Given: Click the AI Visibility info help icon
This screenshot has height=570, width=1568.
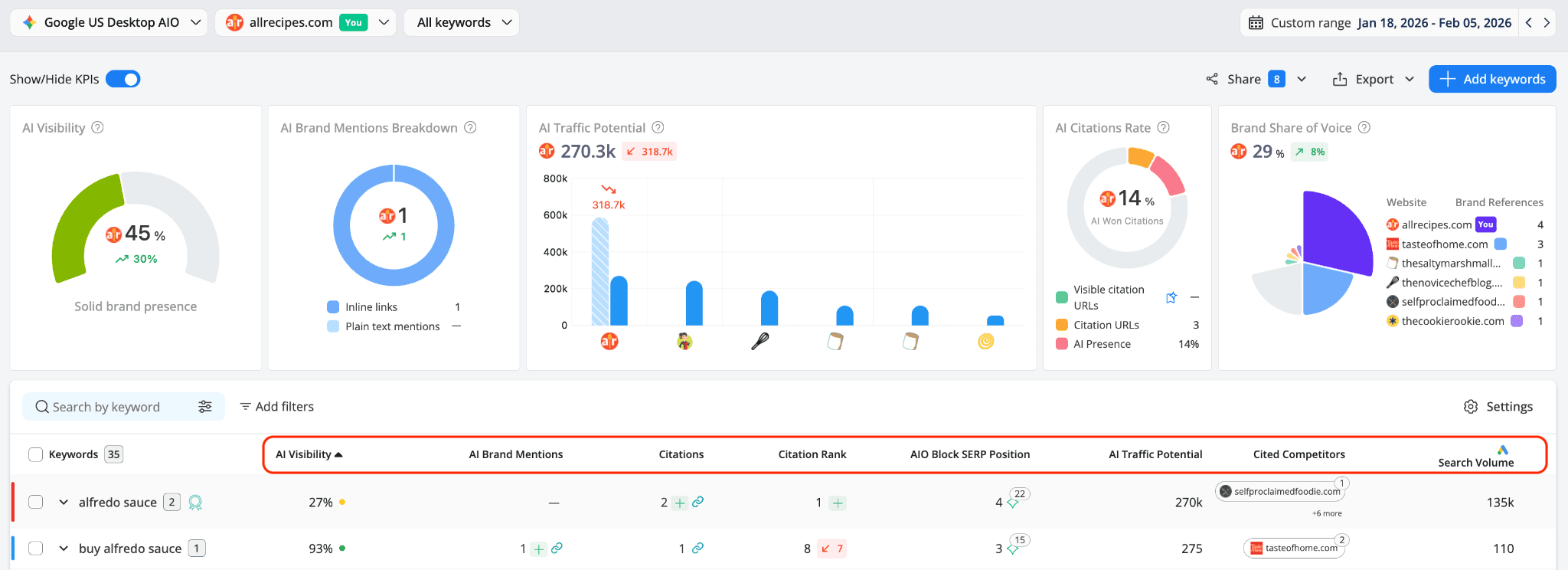Looking at the screenshot, I should [97, 128].
